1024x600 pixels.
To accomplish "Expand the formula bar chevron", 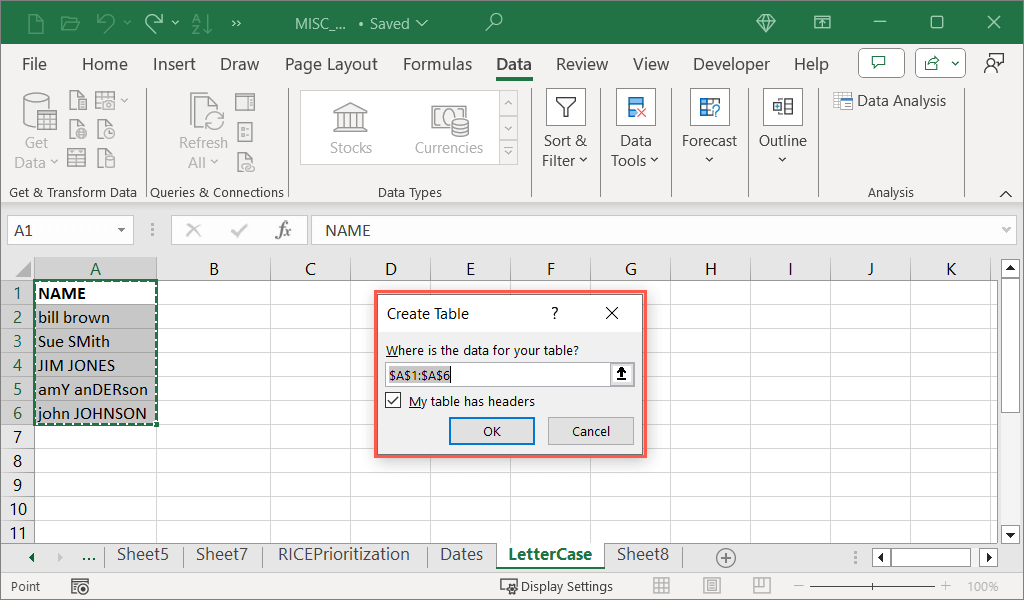I will 1007,230.
